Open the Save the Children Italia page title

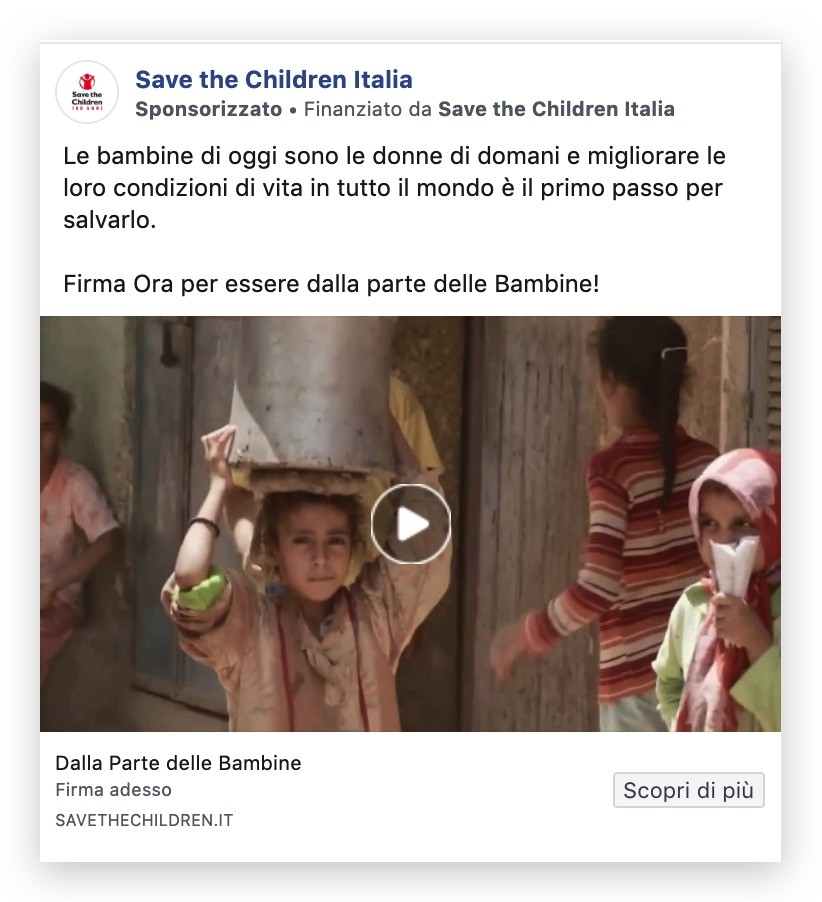274,79
